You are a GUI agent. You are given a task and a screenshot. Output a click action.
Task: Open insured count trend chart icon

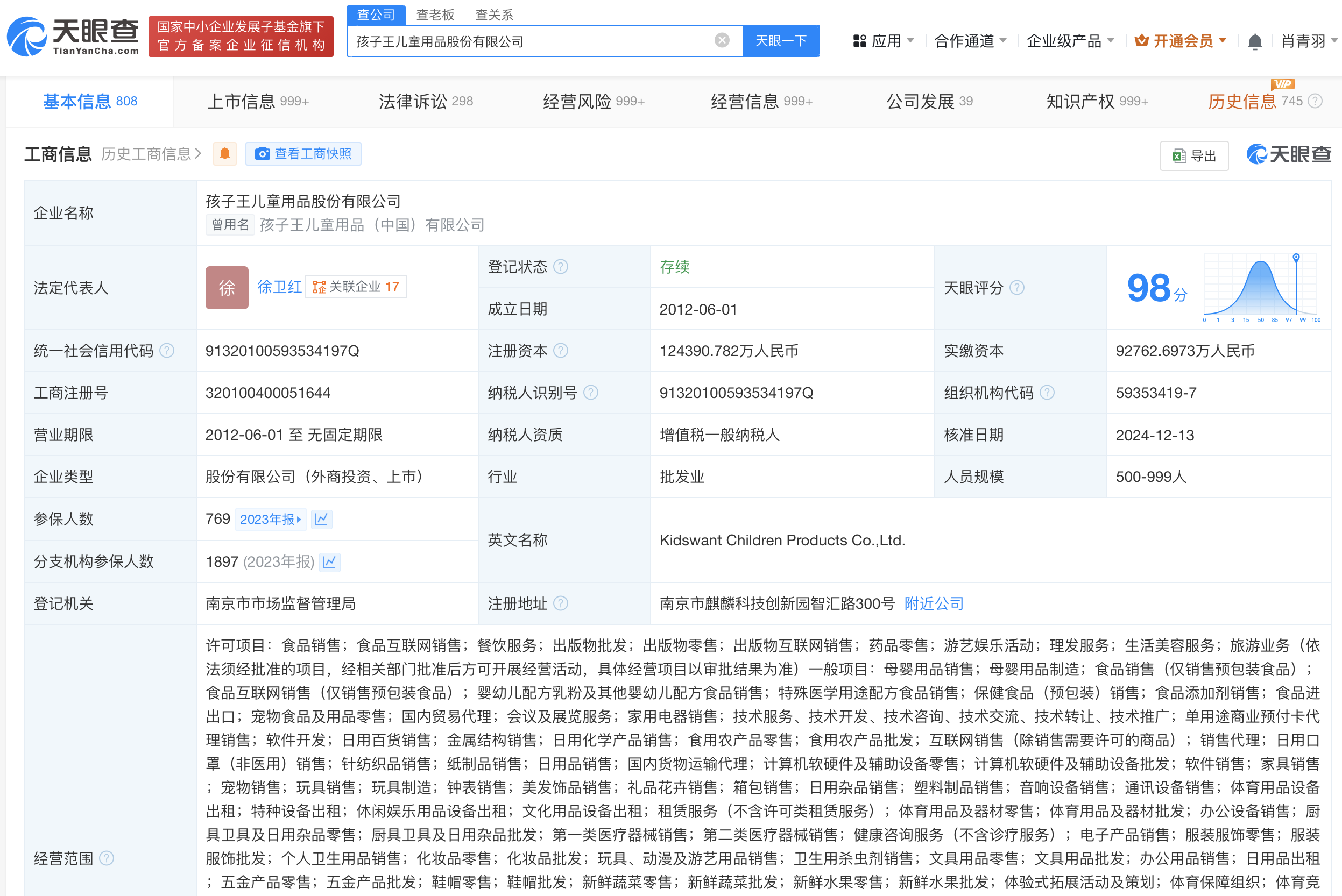[x=322, y=519]
